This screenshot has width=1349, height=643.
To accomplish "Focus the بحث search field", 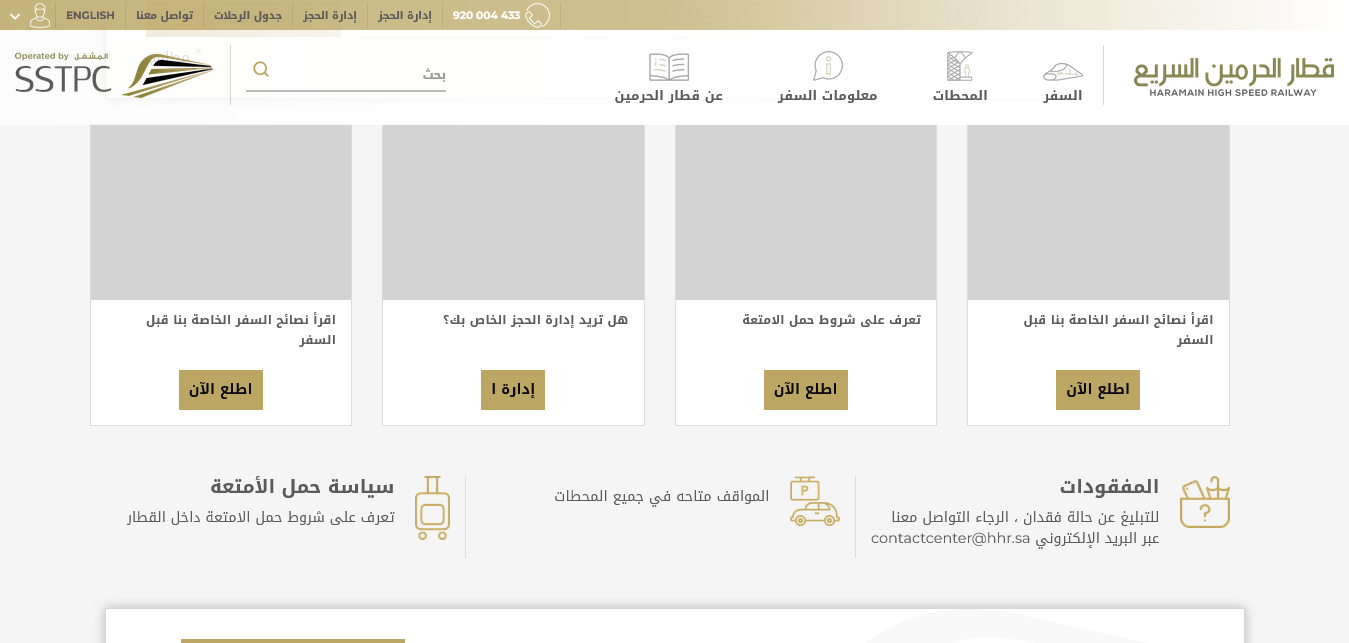I will (x=346, y=73).
